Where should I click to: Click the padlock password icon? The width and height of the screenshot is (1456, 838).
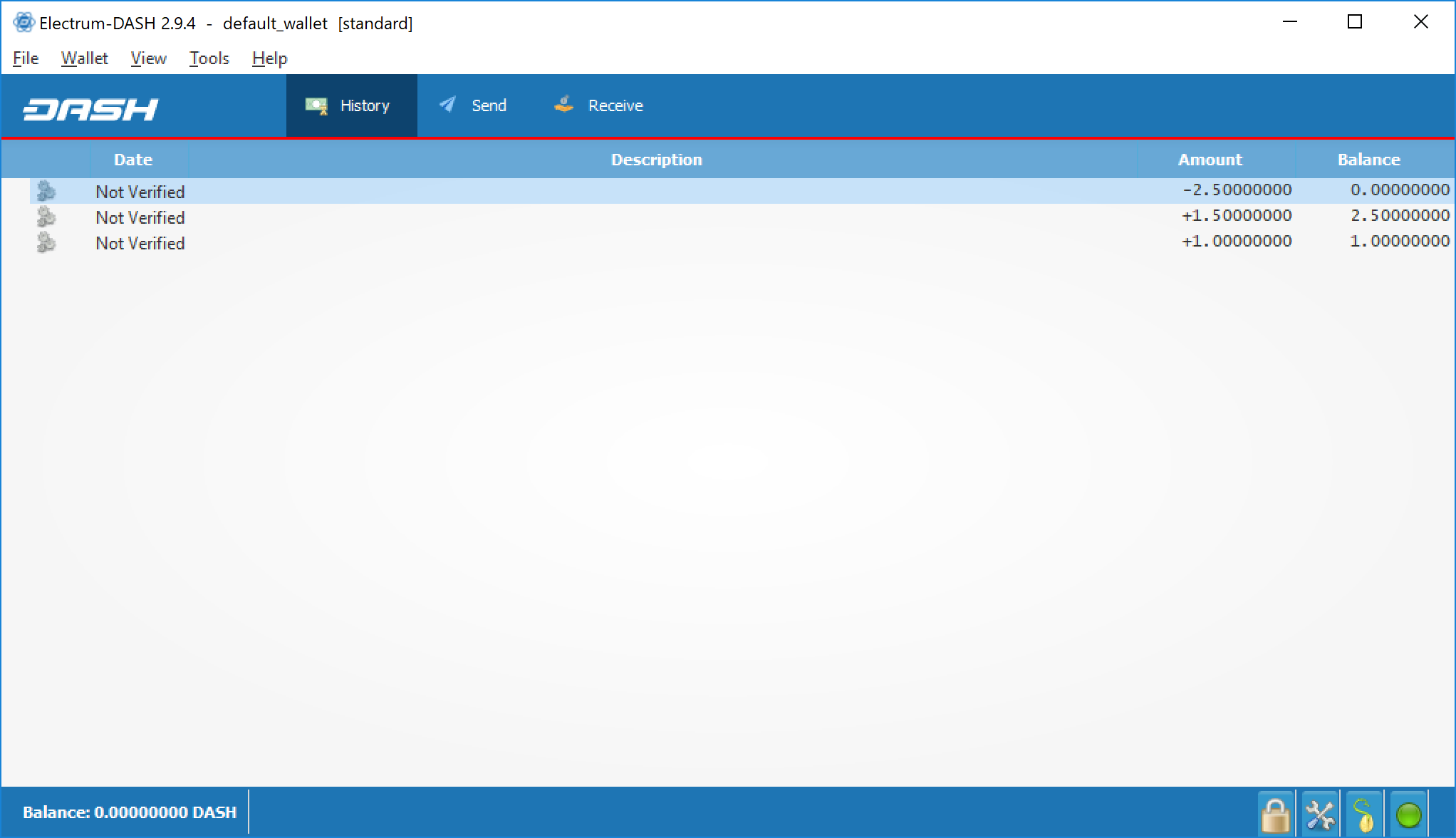click(x=1275, y=813)
